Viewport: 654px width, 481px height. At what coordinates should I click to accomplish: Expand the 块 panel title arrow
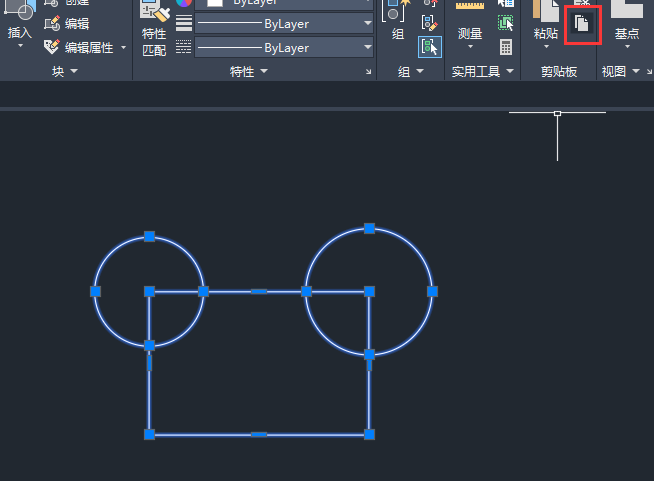[x=74, y=71]
